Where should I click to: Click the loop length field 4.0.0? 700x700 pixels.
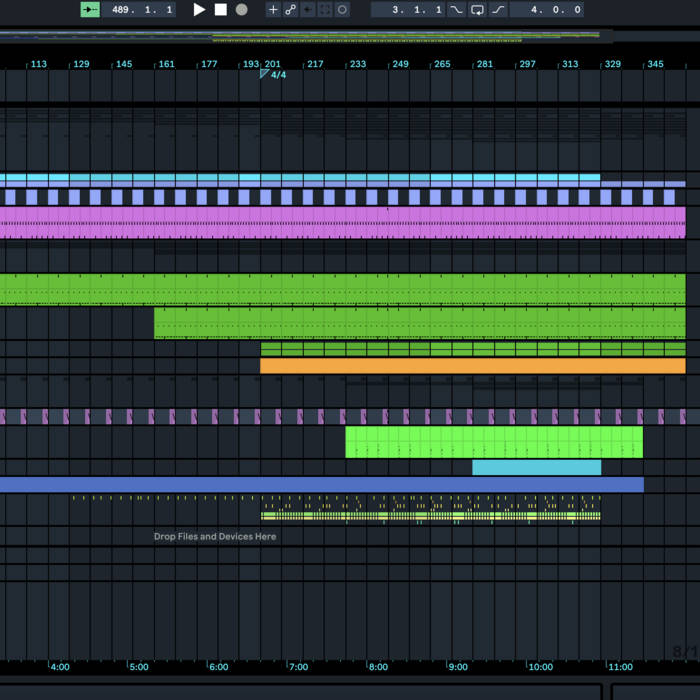click(x=546, y=10)
